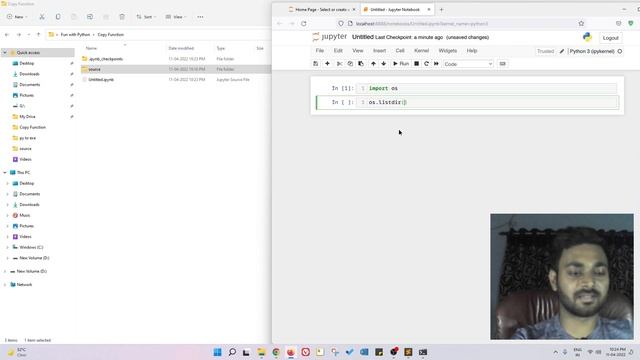Viewport: 640px width, 360px height.
Task: Restart kernel and run all cells
Action: point(436,64)
